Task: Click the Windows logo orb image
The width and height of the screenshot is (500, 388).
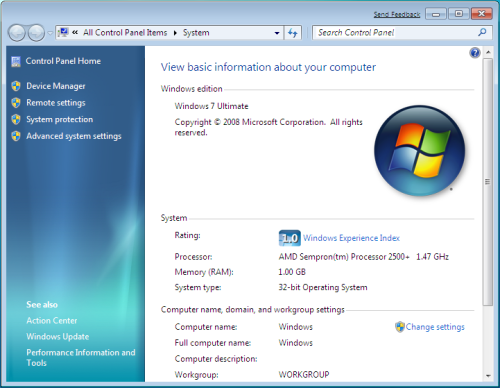Action: click(x=419, y=151)
